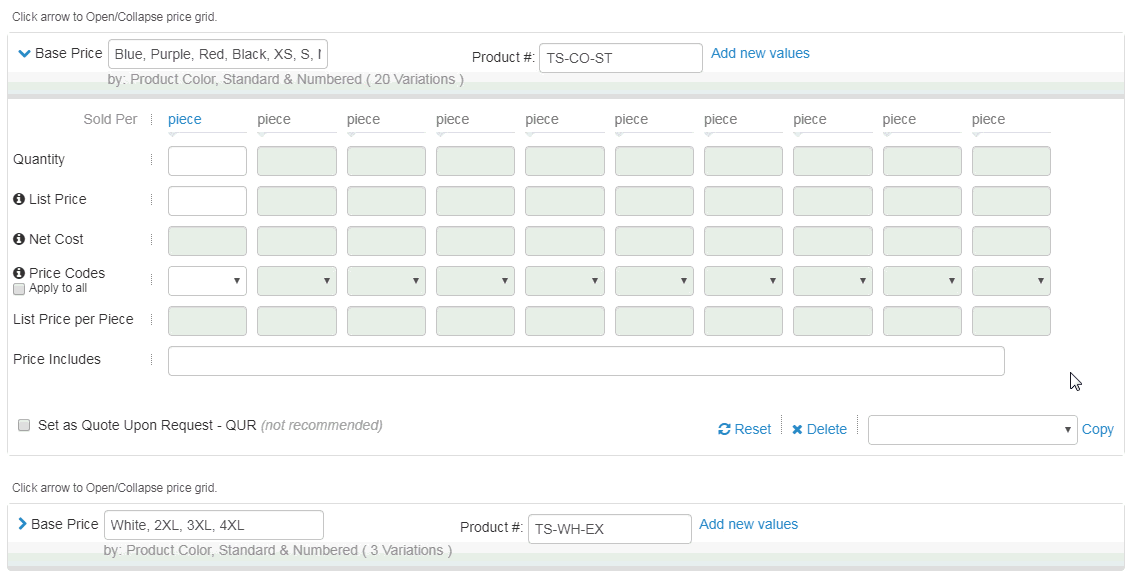Screen dimensions: 1128x580
Task: Click the Product # field containing TS-CO-ST
Action: tap(621, 58)
